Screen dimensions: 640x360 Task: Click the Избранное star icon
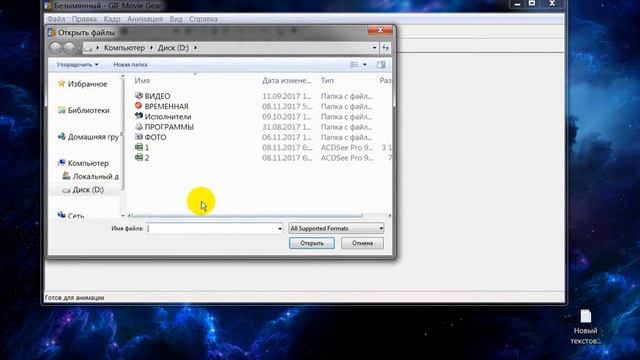tap(62, 83)
